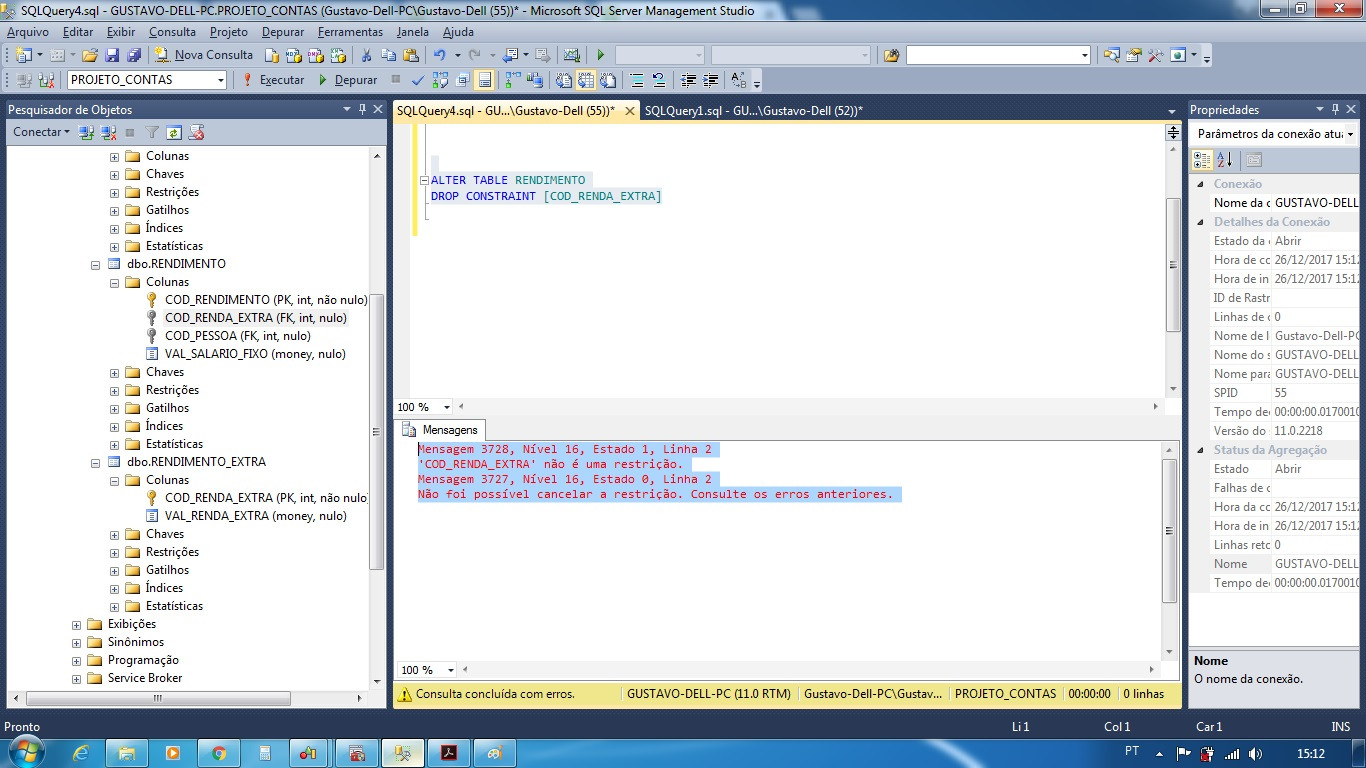Click the filter funnel icon in Object Explorer

[x=152, y=132]
